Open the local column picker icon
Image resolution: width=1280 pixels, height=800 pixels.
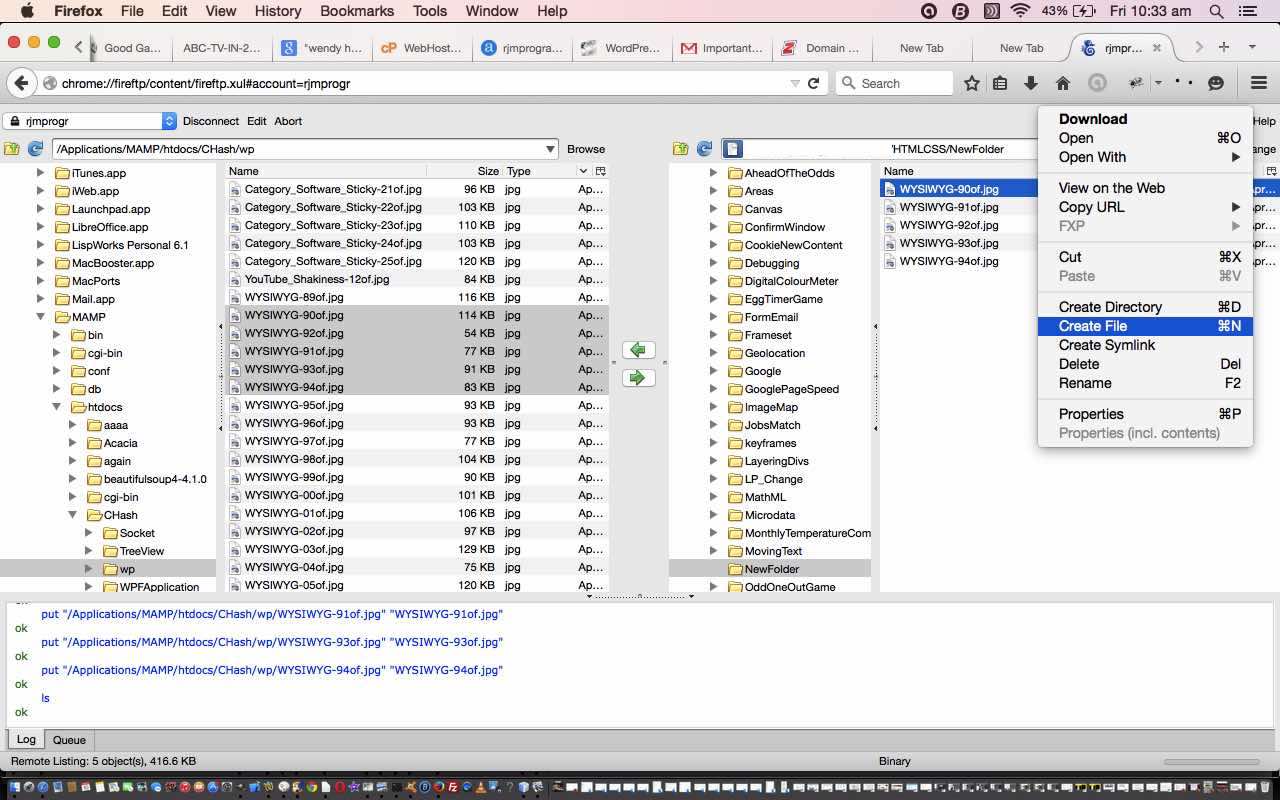[x=600, y=171]
